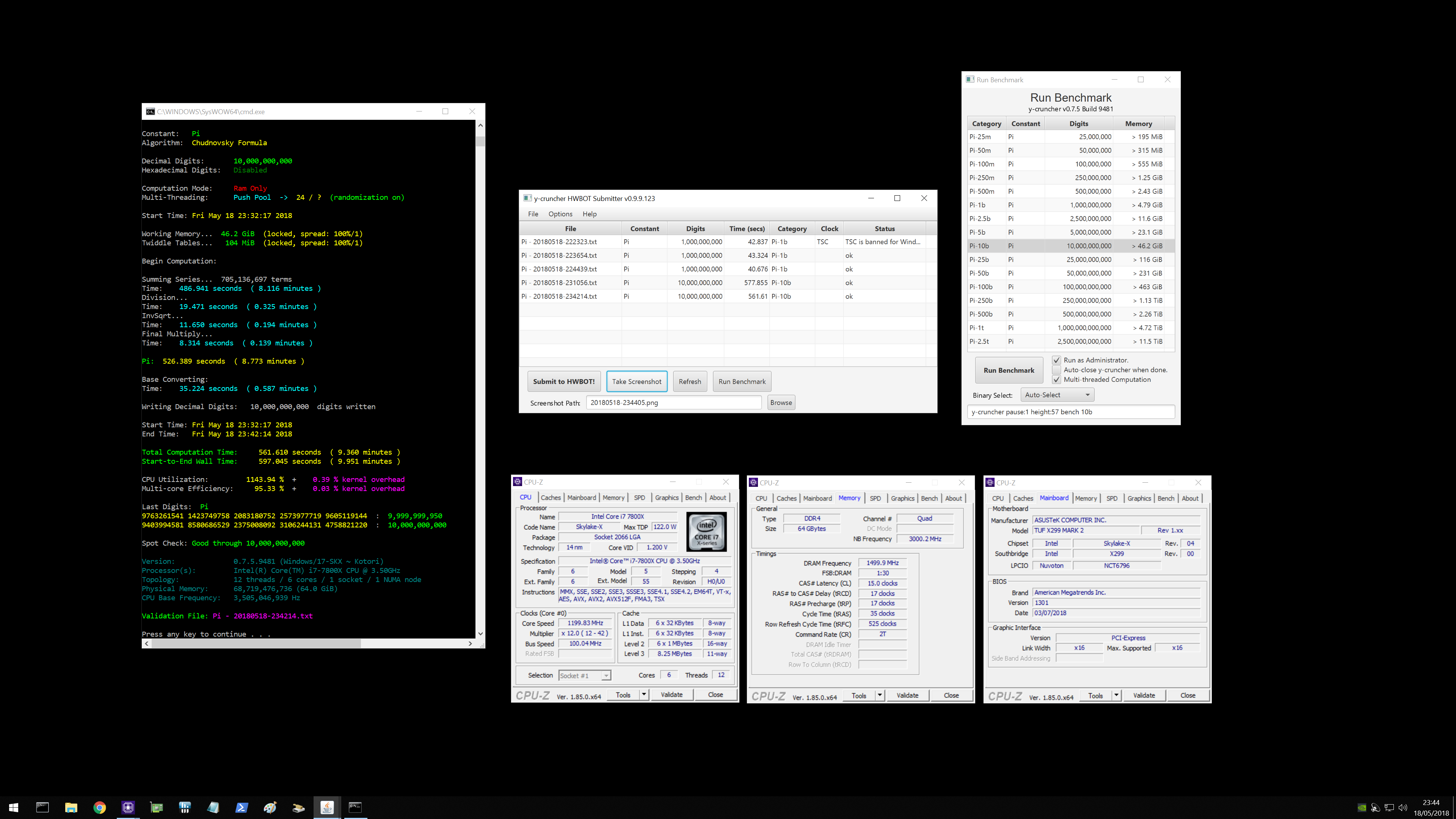Open the NVIDIA tray icon
The image size is (1456, 819).
(x=1362, y=808)
